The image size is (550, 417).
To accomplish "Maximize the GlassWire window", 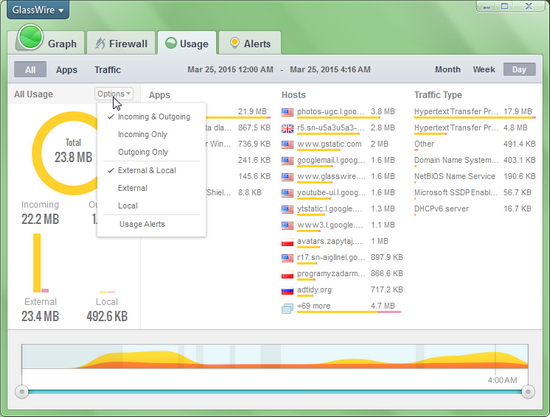I will click(x=504, y=6).
